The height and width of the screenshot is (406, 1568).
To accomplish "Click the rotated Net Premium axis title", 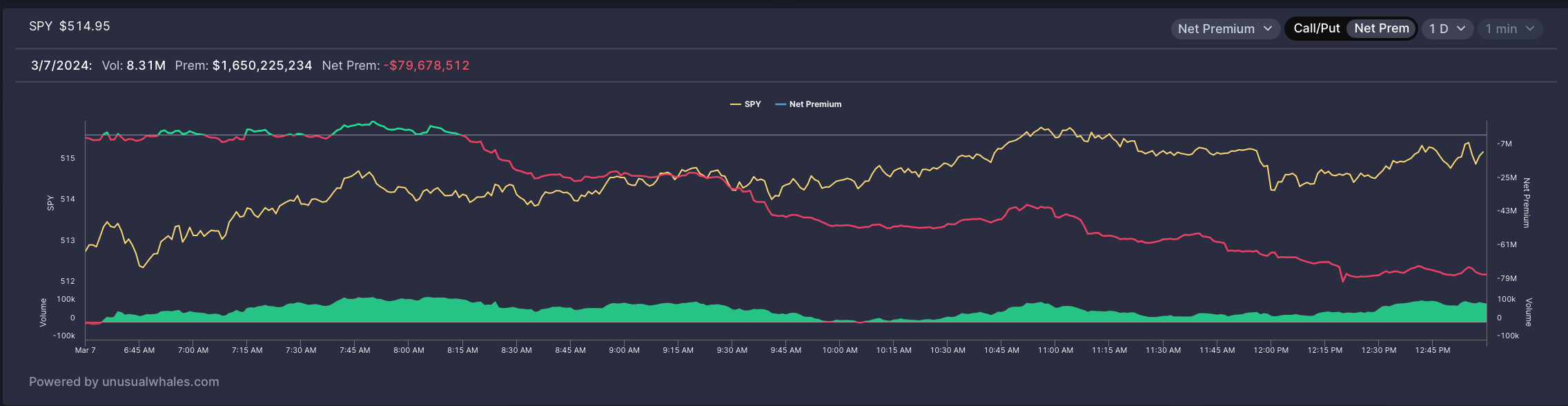I will pos(1526,203).
